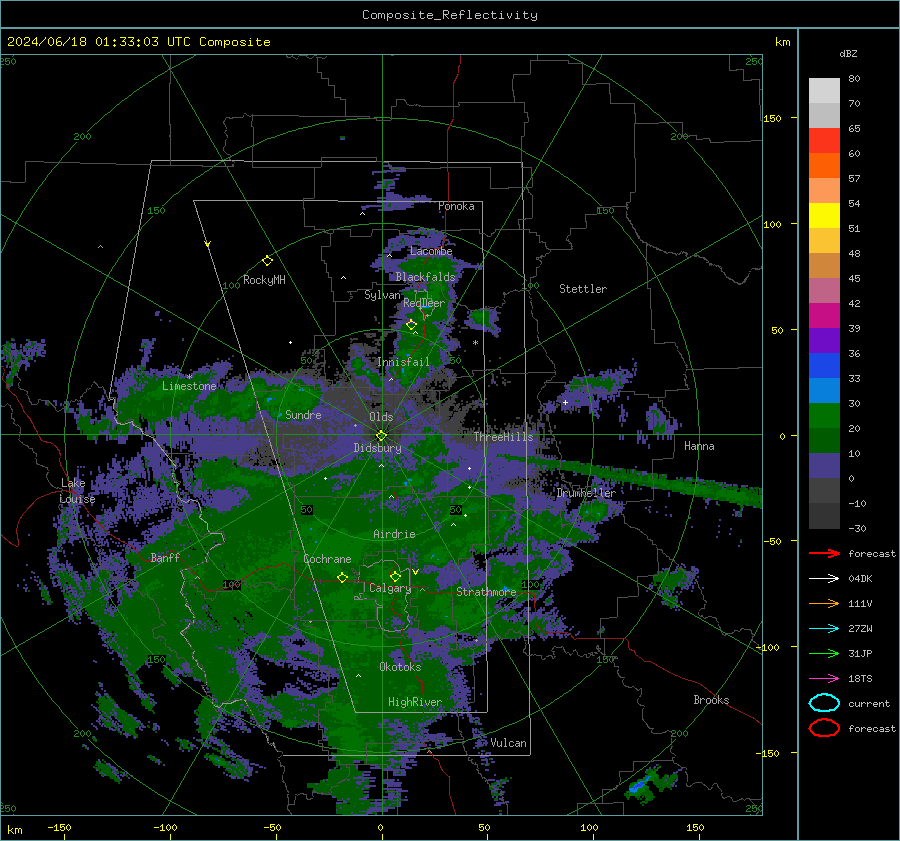
Task: Click the blue 36 dBZ color swatch
Action: [824, 366]
